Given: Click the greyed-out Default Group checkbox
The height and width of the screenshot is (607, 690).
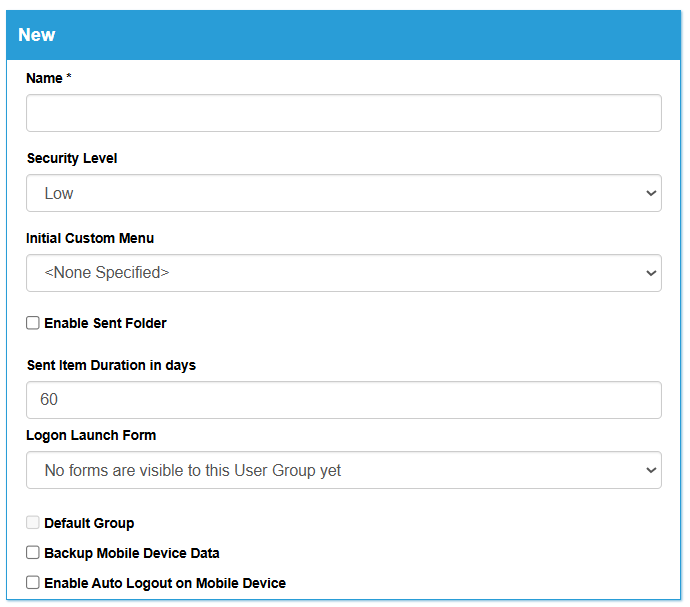Looking at the screenshot, I should pos(33,523).
